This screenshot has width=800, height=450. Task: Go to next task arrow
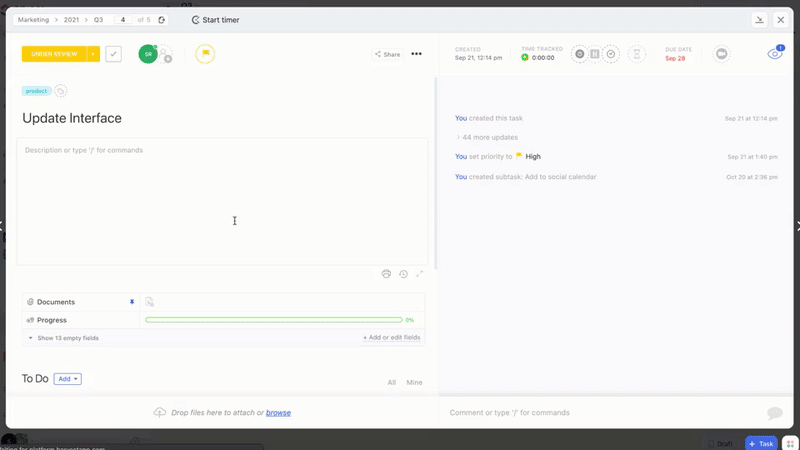click(797, 225)
